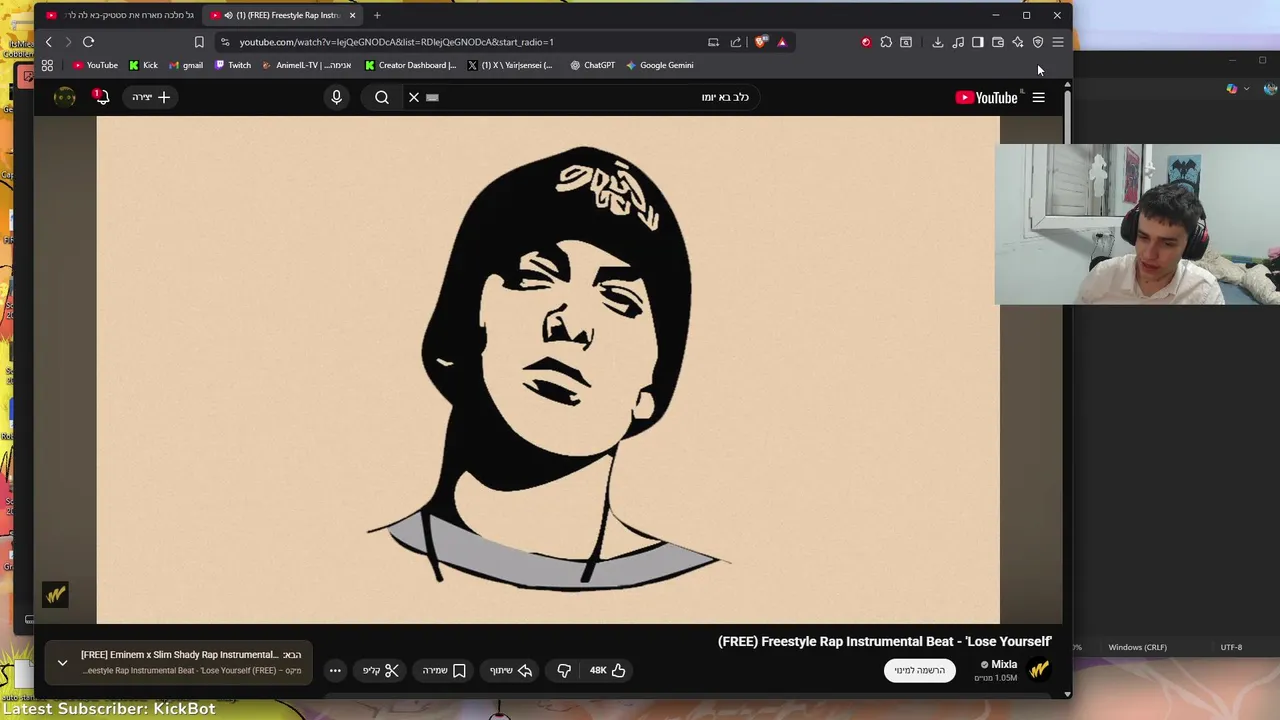Image resolution: width=1280 pixels, height=720 pixels.
Task: Open the Twitch bookmark
Action: click(x=233, y=65)
